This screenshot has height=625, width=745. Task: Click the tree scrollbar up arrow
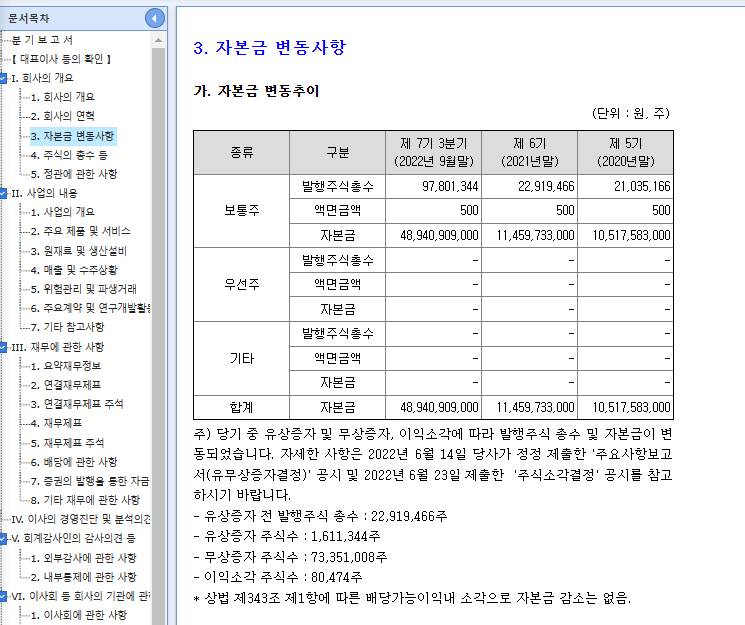159,40
